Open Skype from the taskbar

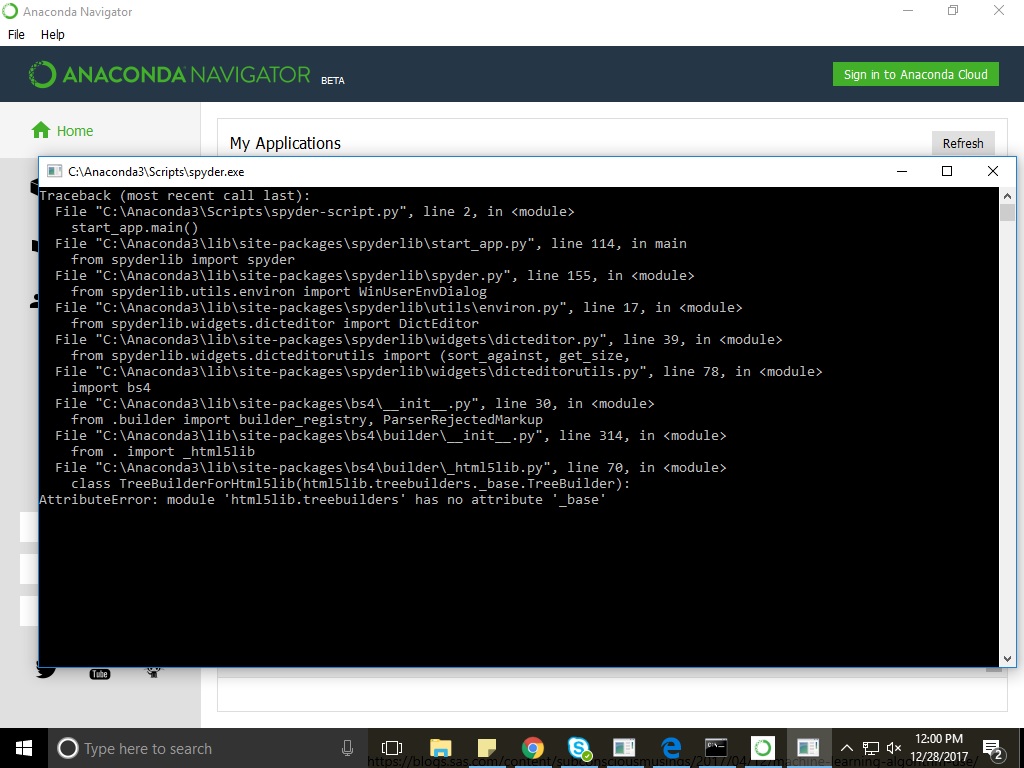coord(578,747)
